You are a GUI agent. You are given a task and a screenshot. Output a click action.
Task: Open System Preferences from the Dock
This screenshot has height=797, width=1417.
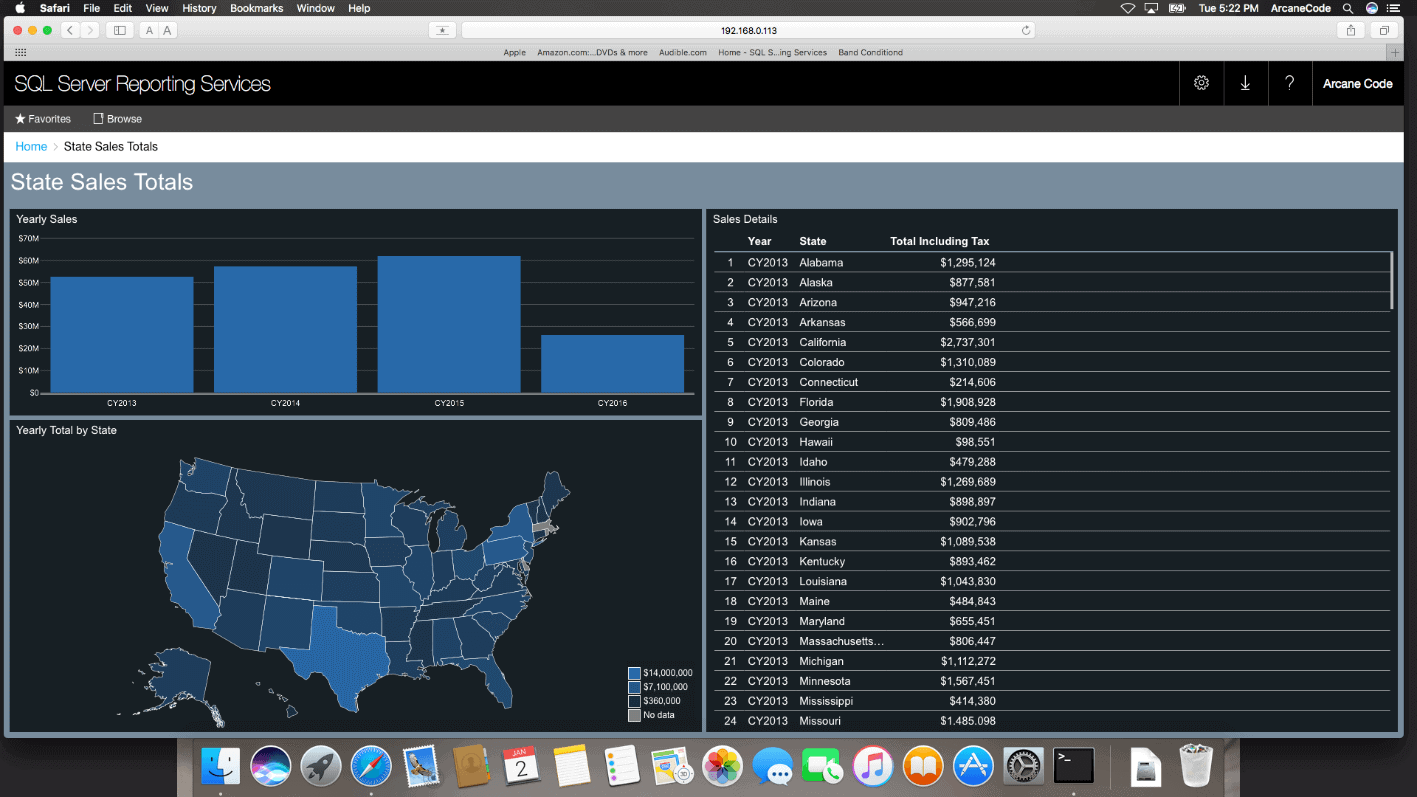tap(1023, 767)
